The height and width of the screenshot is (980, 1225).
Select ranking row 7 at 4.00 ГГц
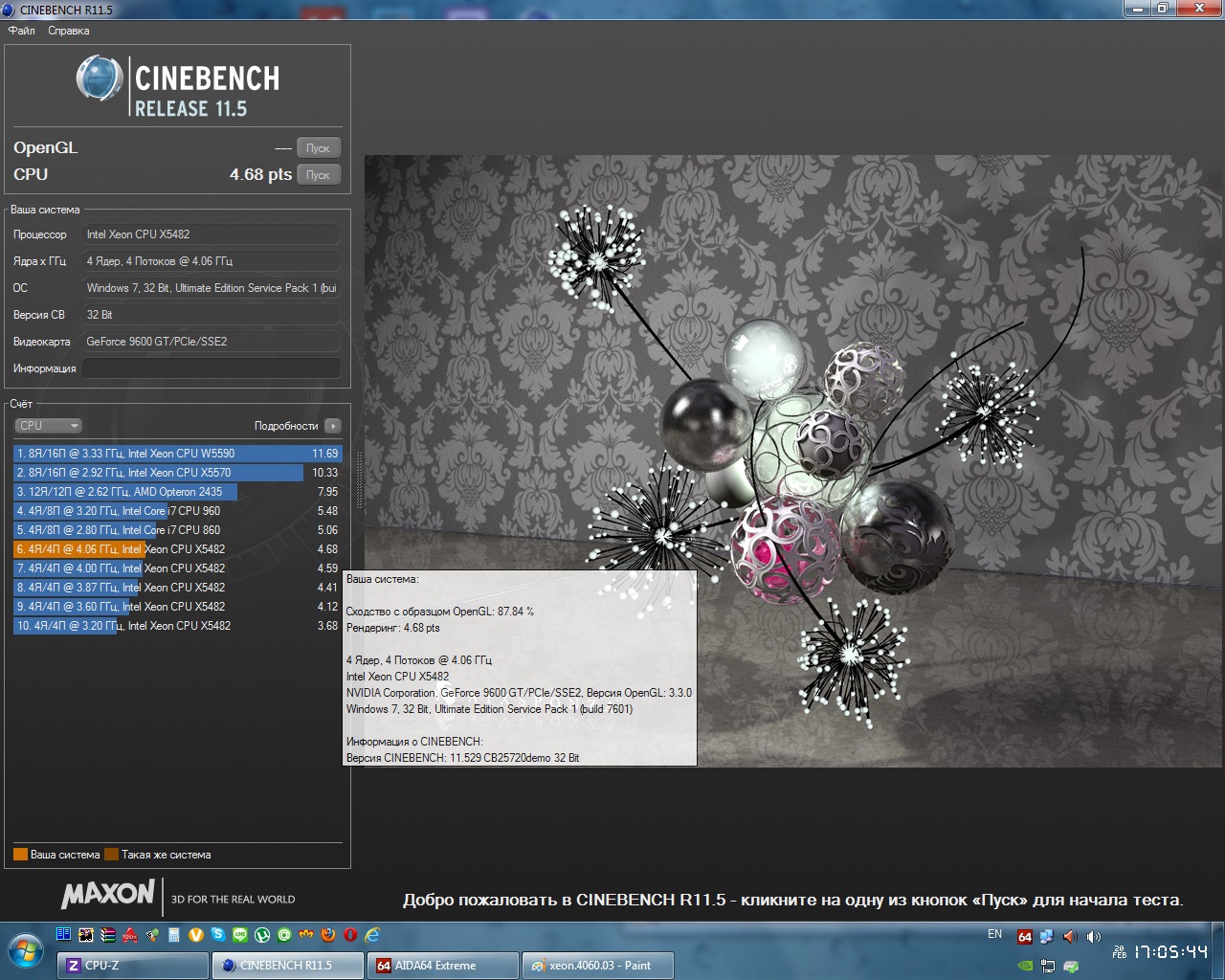[177, 568]
